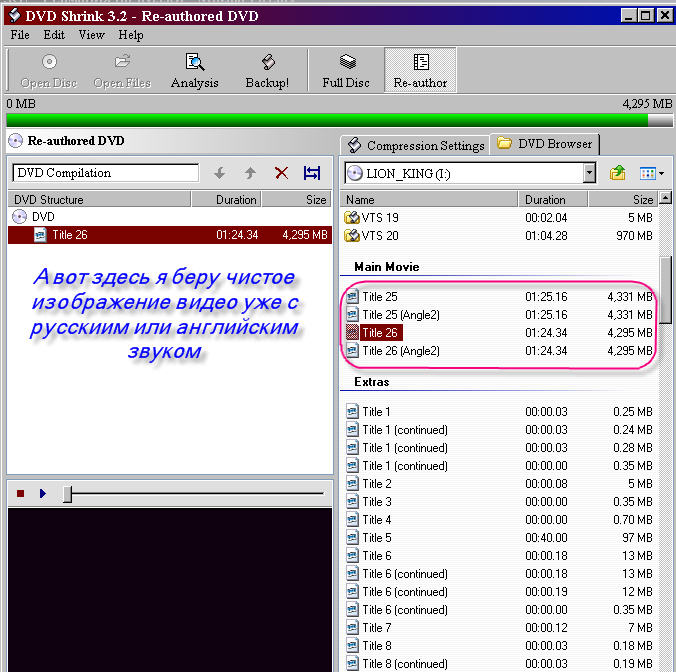Select the DVD root node in structure
The height and width of the screenshot is (672, 676).
[43, 216]
